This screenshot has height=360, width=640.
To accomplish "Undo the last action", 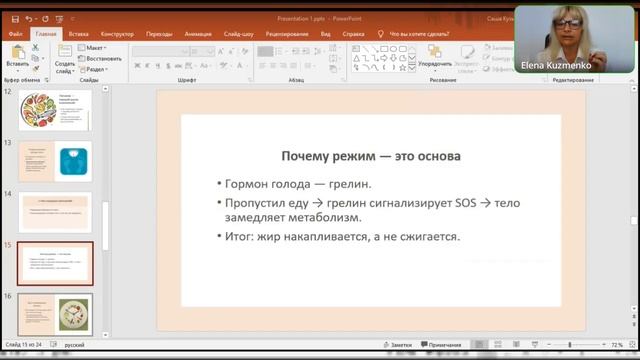I will (x=29, y=19).
